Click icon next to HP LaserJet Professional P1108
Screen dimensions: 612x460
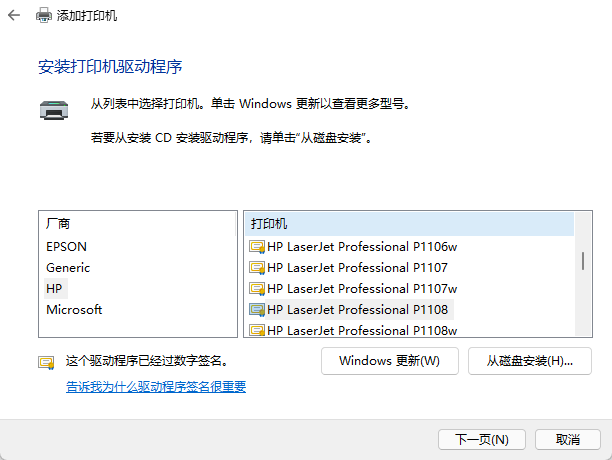click(x=257, y=309)
